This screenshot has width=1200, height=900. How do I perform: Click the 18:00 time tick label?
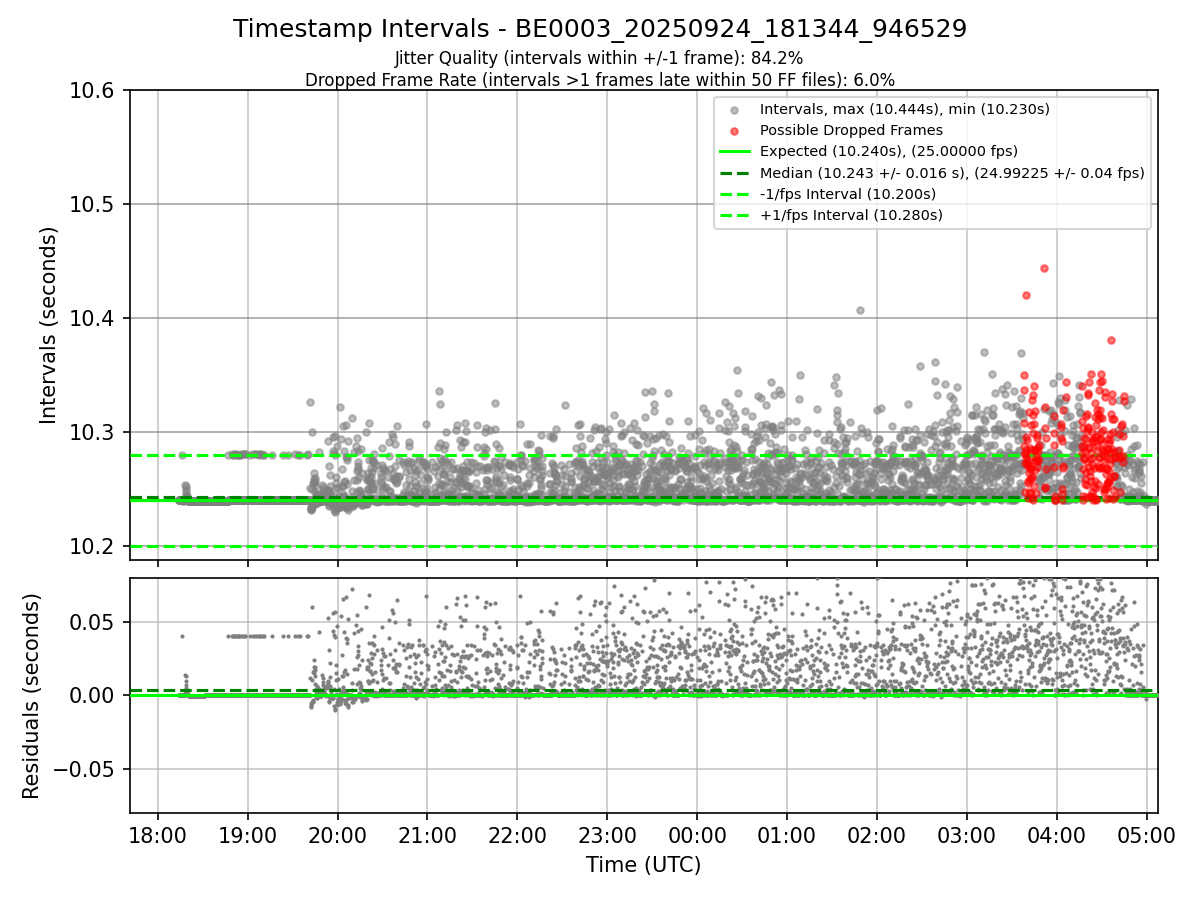click(x=158, y=834)
